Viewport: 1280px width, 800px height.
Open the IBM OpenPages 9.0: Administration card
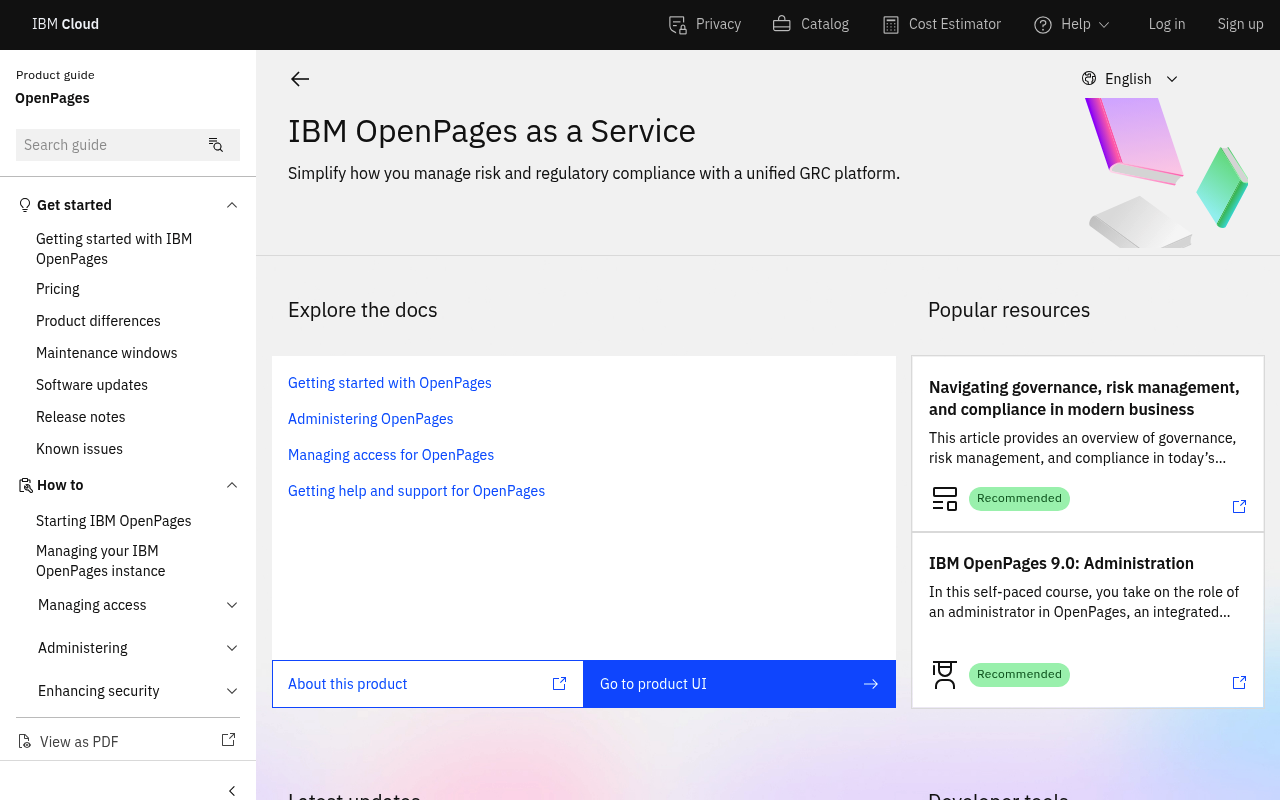point(1088,620)
